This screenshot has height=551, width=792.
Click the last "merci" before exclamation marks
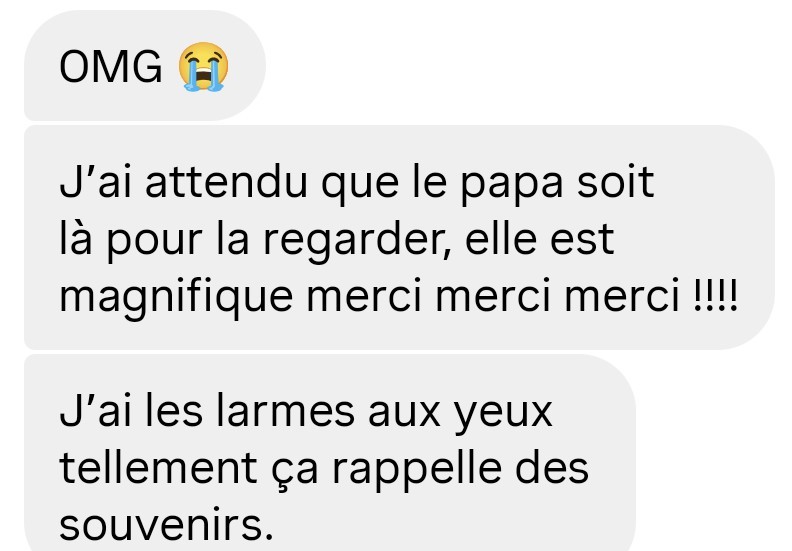(x=622, y=296)
